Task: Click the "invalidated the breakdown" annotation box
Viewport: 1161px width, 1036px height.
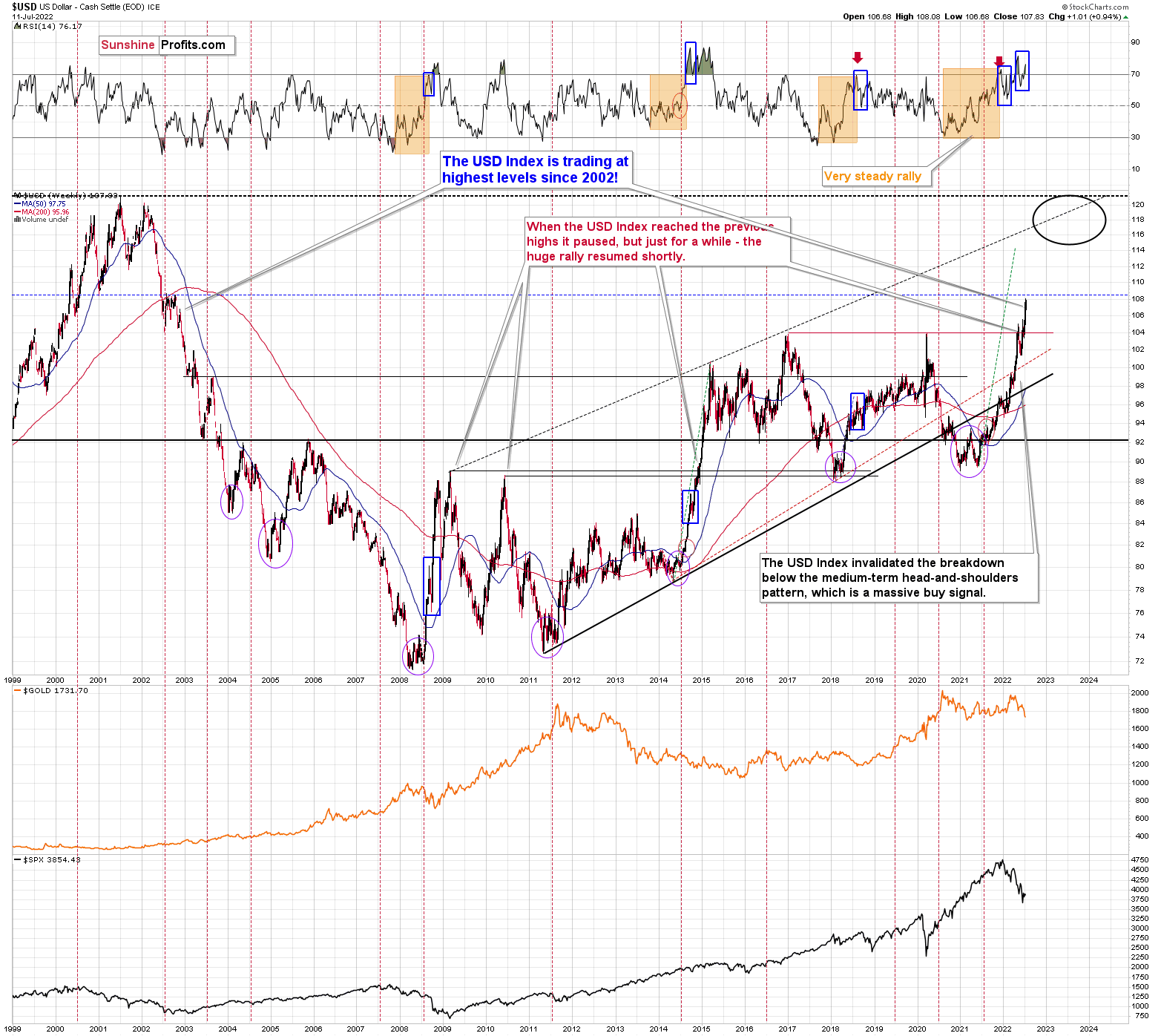Action: [898, 577]
